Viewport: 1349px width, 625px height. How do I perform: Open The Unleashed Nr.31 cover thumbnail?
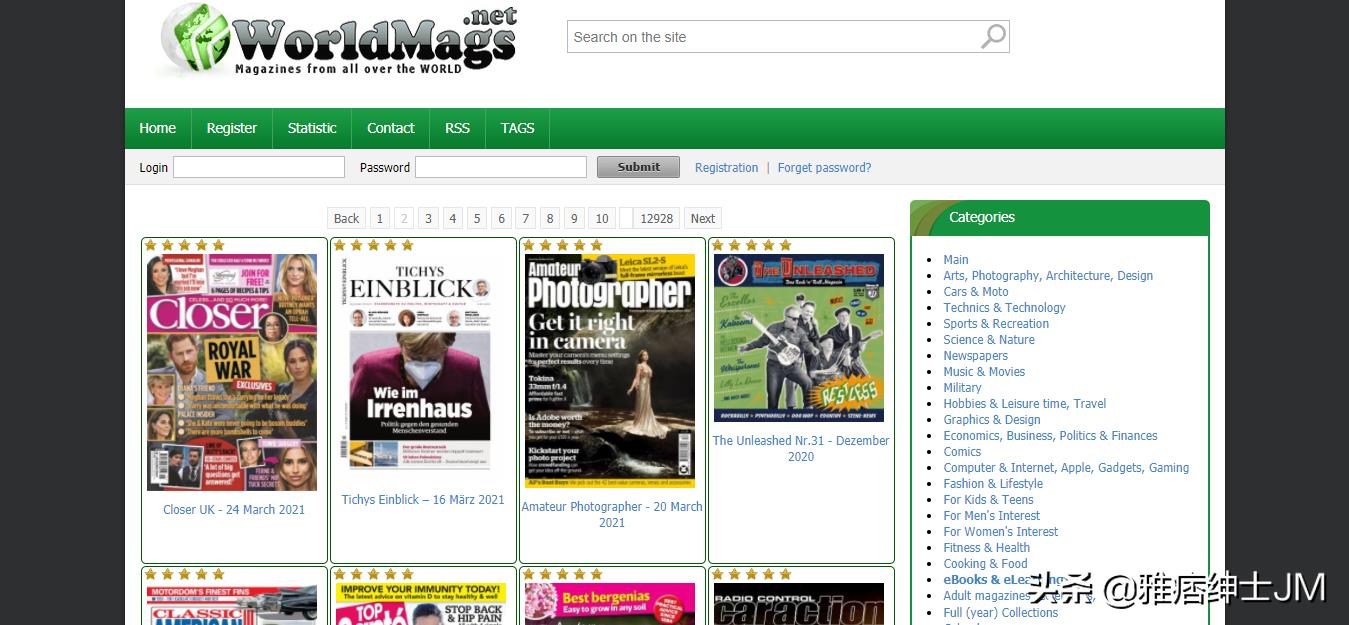click(798, 338)
